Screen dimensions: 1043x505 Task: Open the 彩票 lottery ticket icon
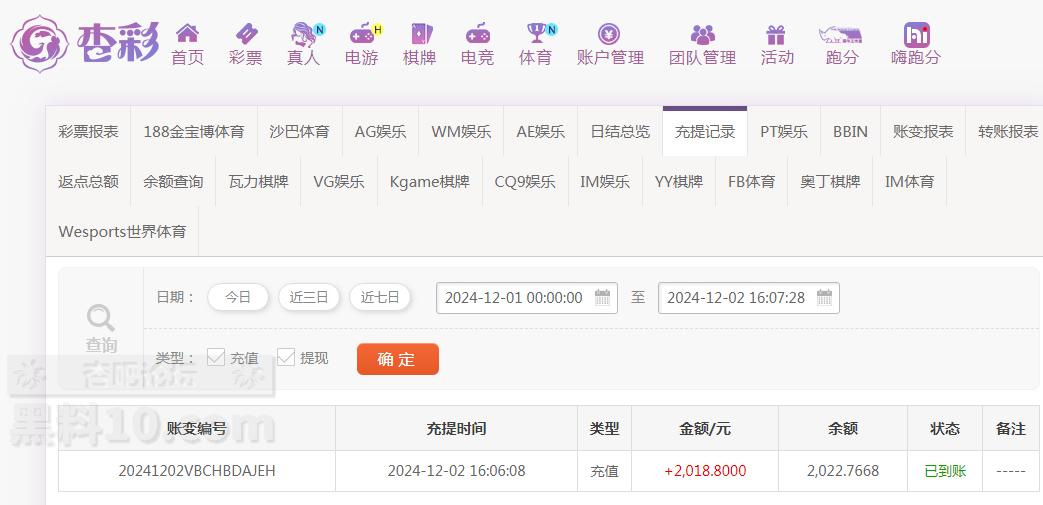click(245, 34)
